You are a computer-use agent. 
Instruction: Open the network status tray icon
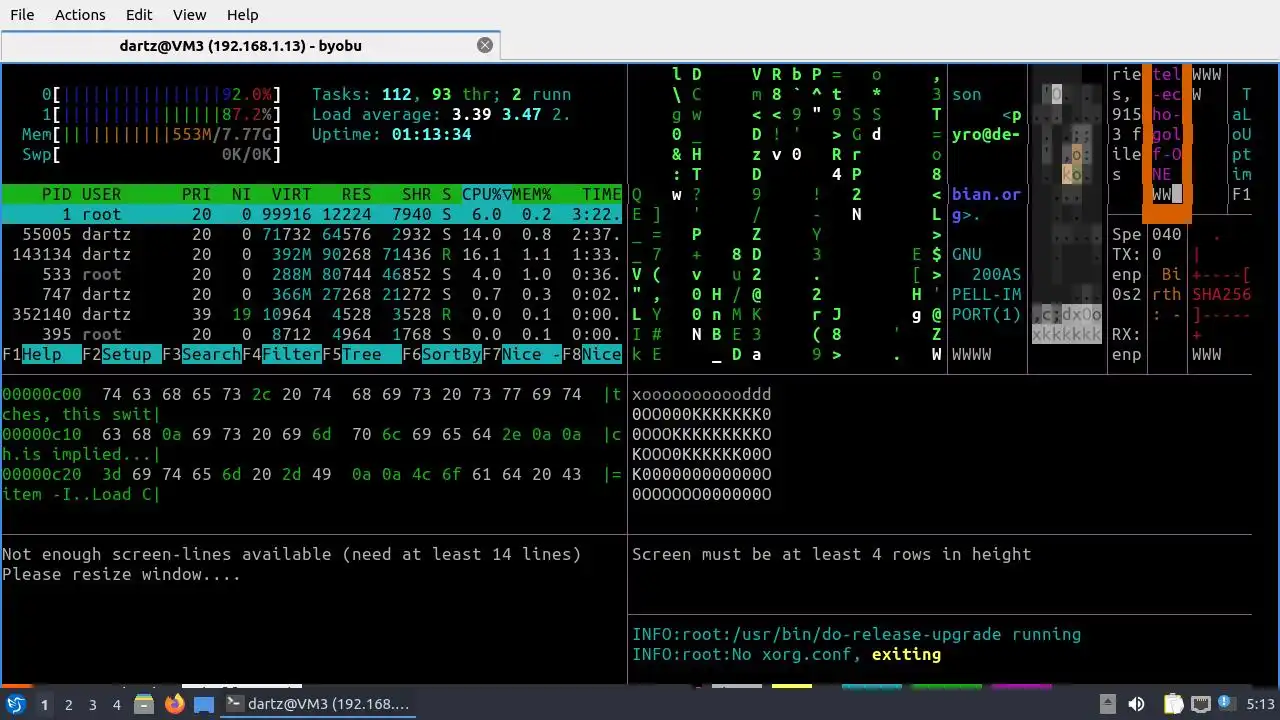pyautogui.click(x=1200, y=704)
